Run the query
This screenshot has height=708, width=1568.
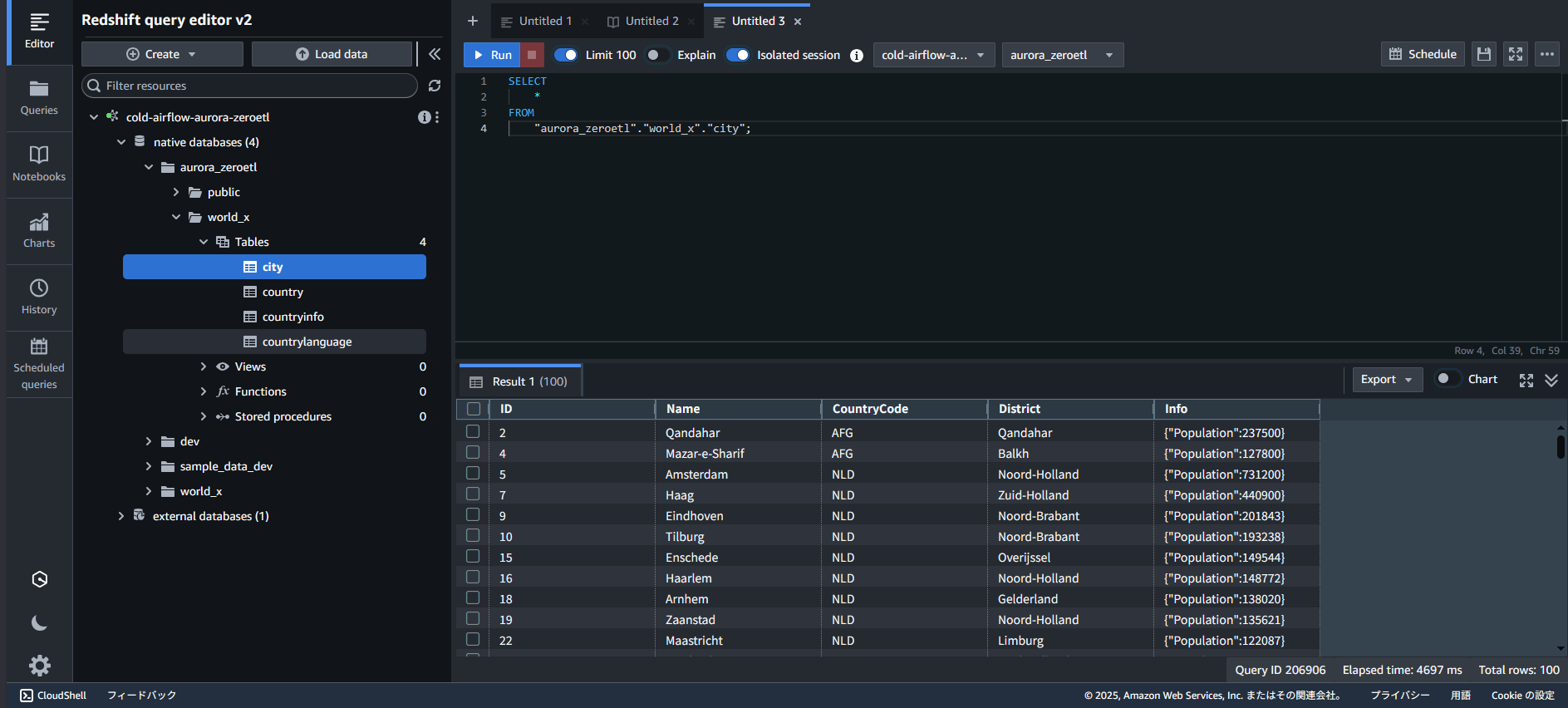pyautogui.click(x=492, y=55)
